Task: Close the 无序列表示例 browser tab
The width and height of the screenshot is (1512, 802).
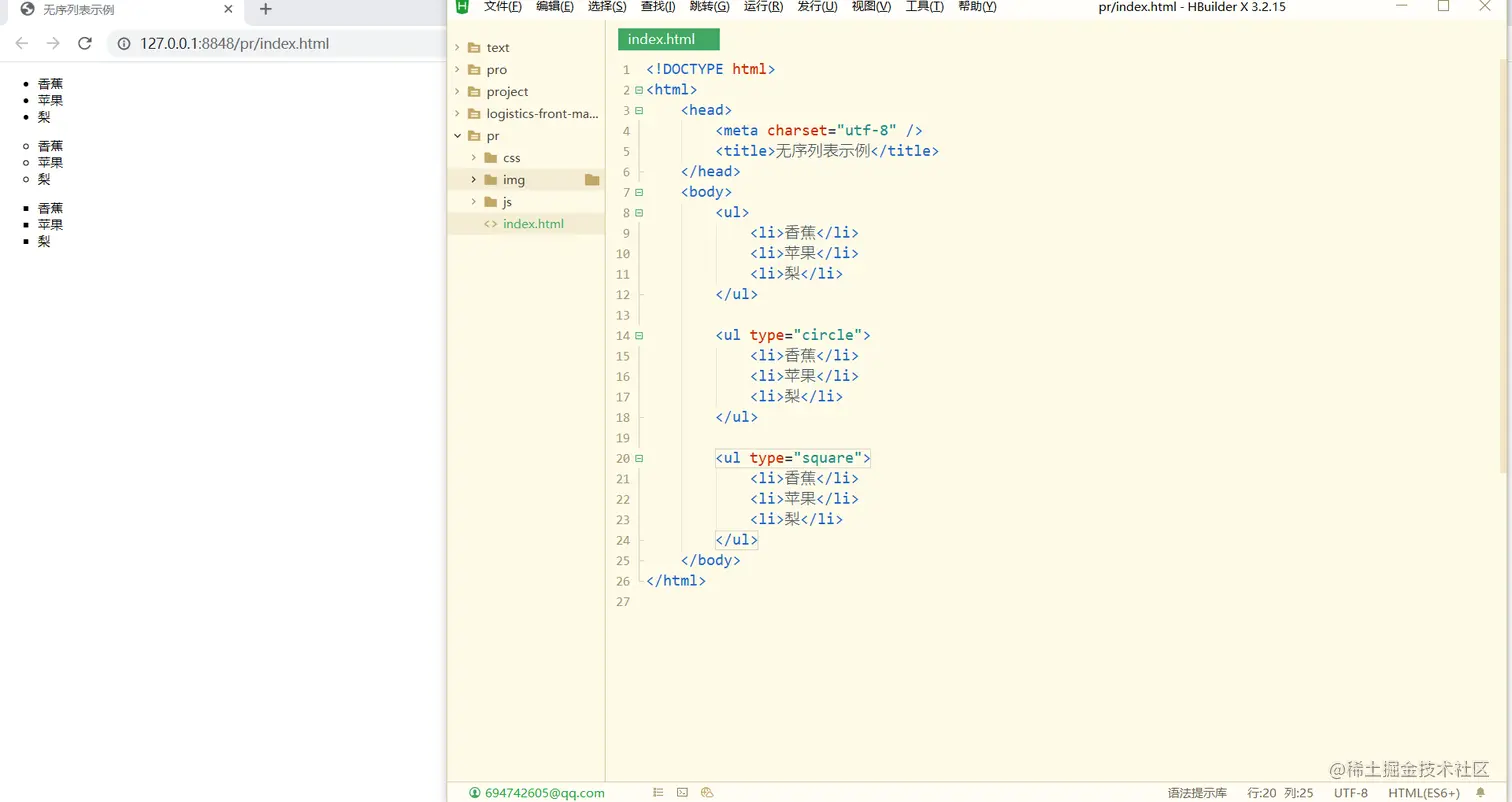Action: tap(228, 9)
